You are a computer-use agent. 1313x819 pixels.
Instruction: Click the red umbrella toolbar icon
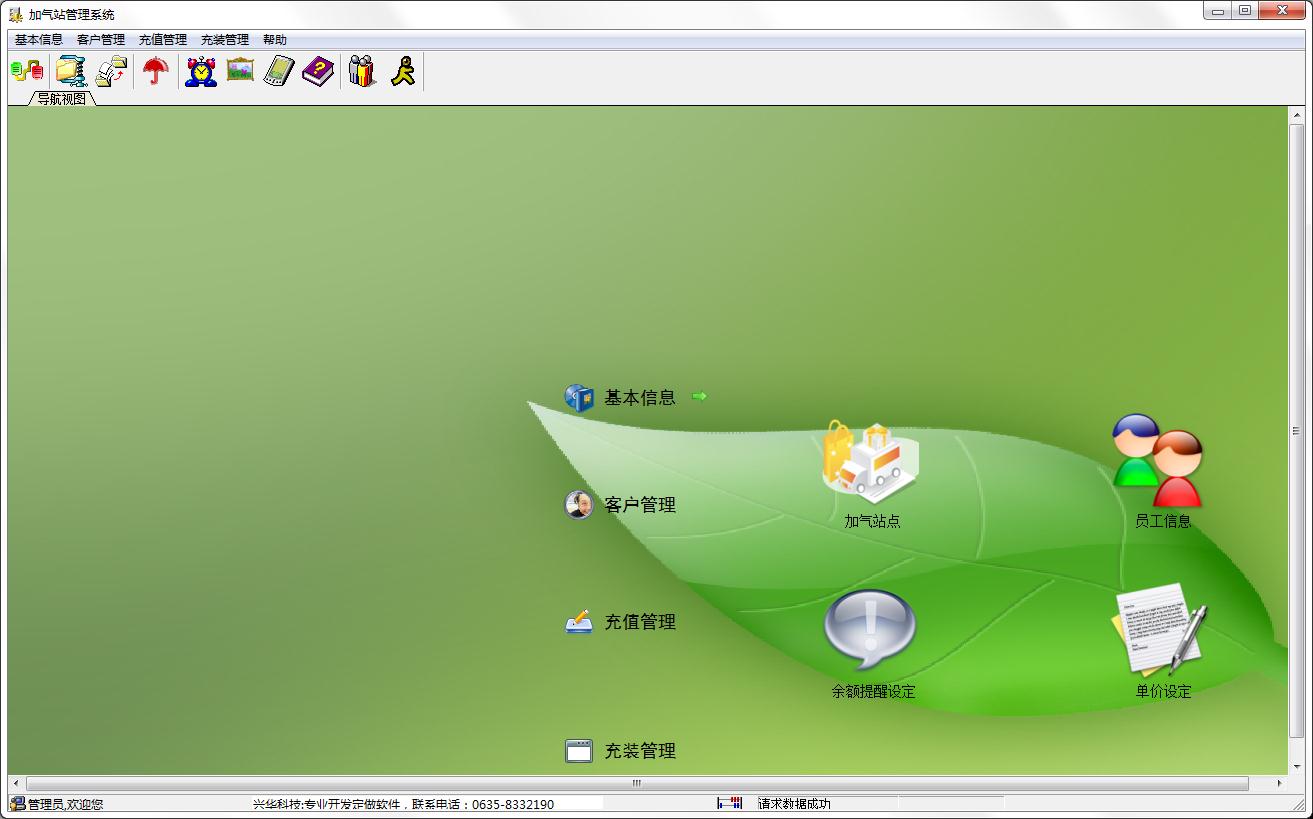156,72
